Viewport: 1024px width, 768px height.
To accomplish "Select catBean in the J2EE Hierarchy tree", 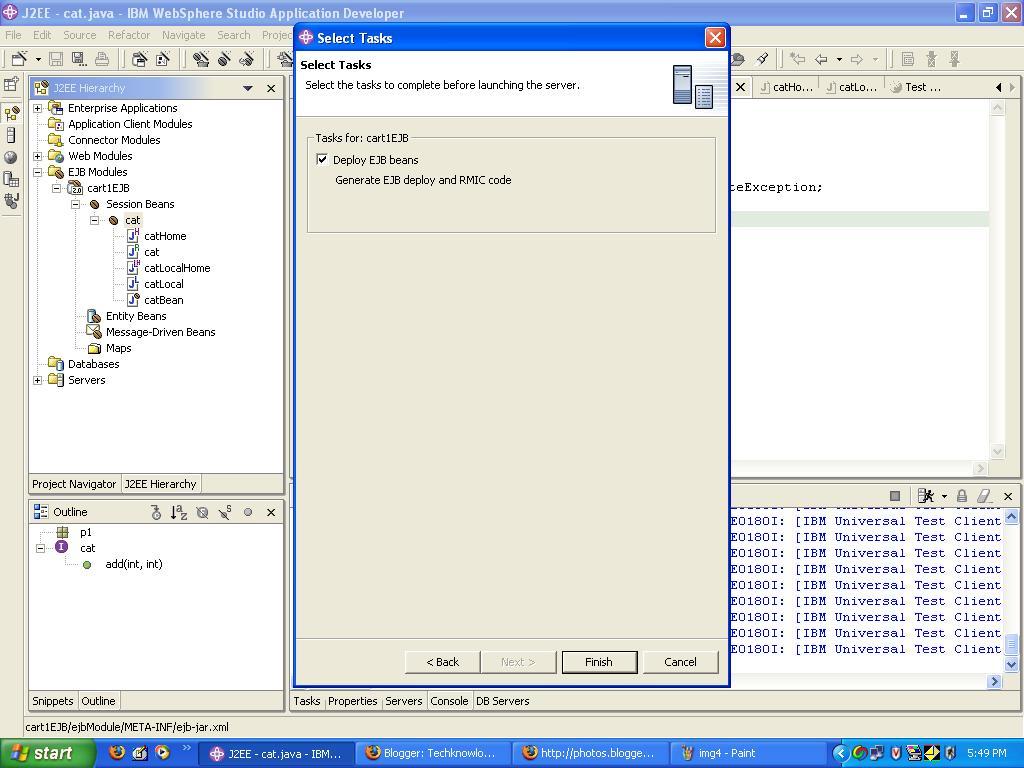I will 164,300.
